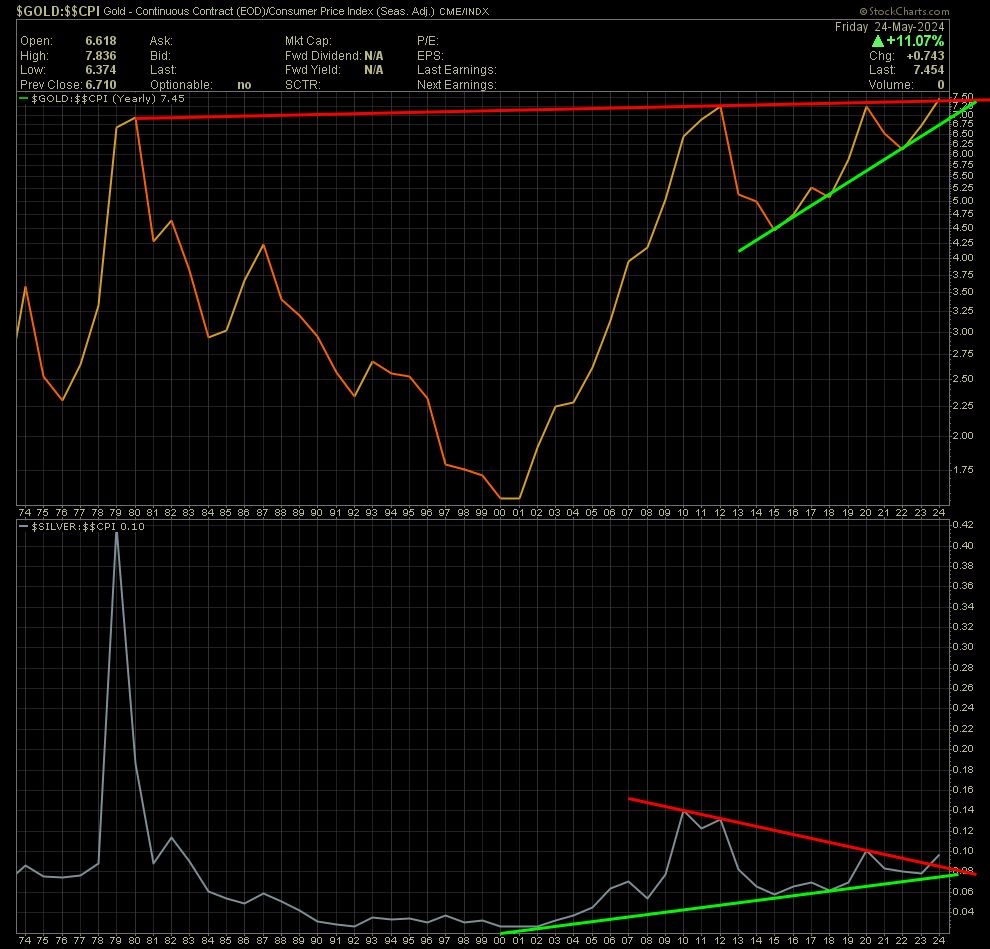This screenshot has height=949, width=990.
Task: Click the Optionable 'no' value
Action: (244, 85)
